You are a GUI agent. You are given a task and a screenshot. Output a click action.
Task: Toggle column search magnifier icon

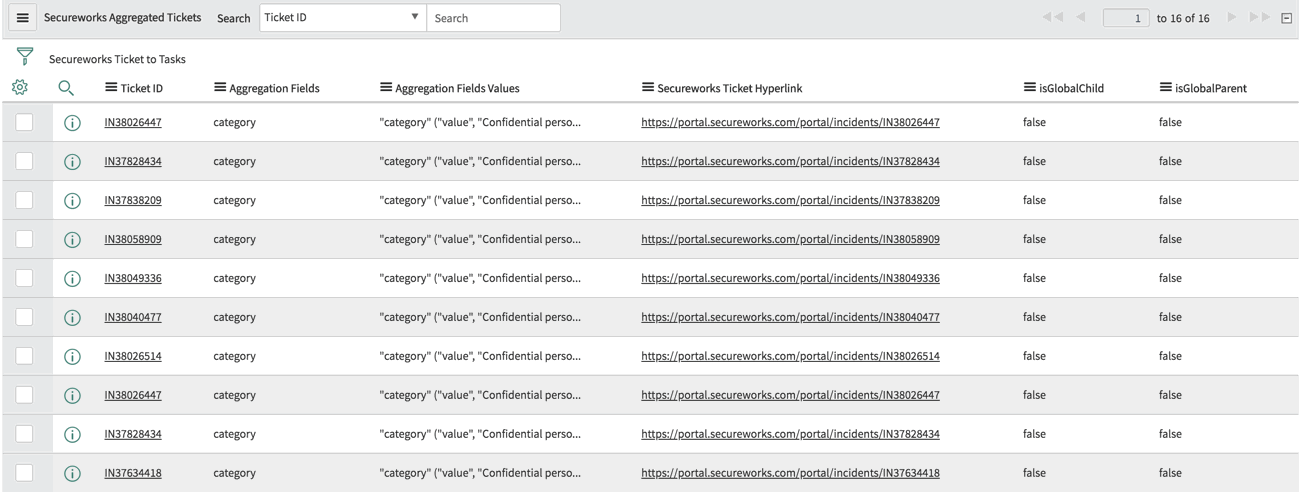click(66, 88)
